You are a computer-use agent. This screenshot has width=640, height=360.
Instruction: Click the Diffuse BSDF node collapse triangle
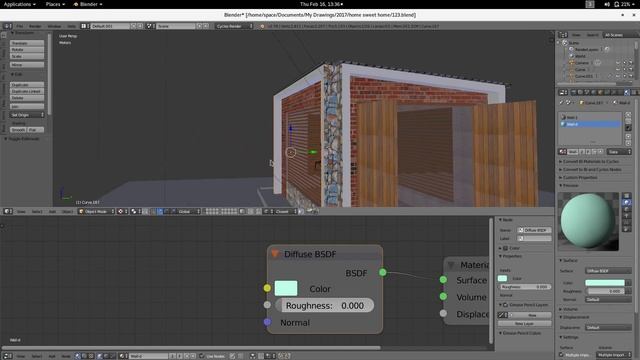point(275,254)
